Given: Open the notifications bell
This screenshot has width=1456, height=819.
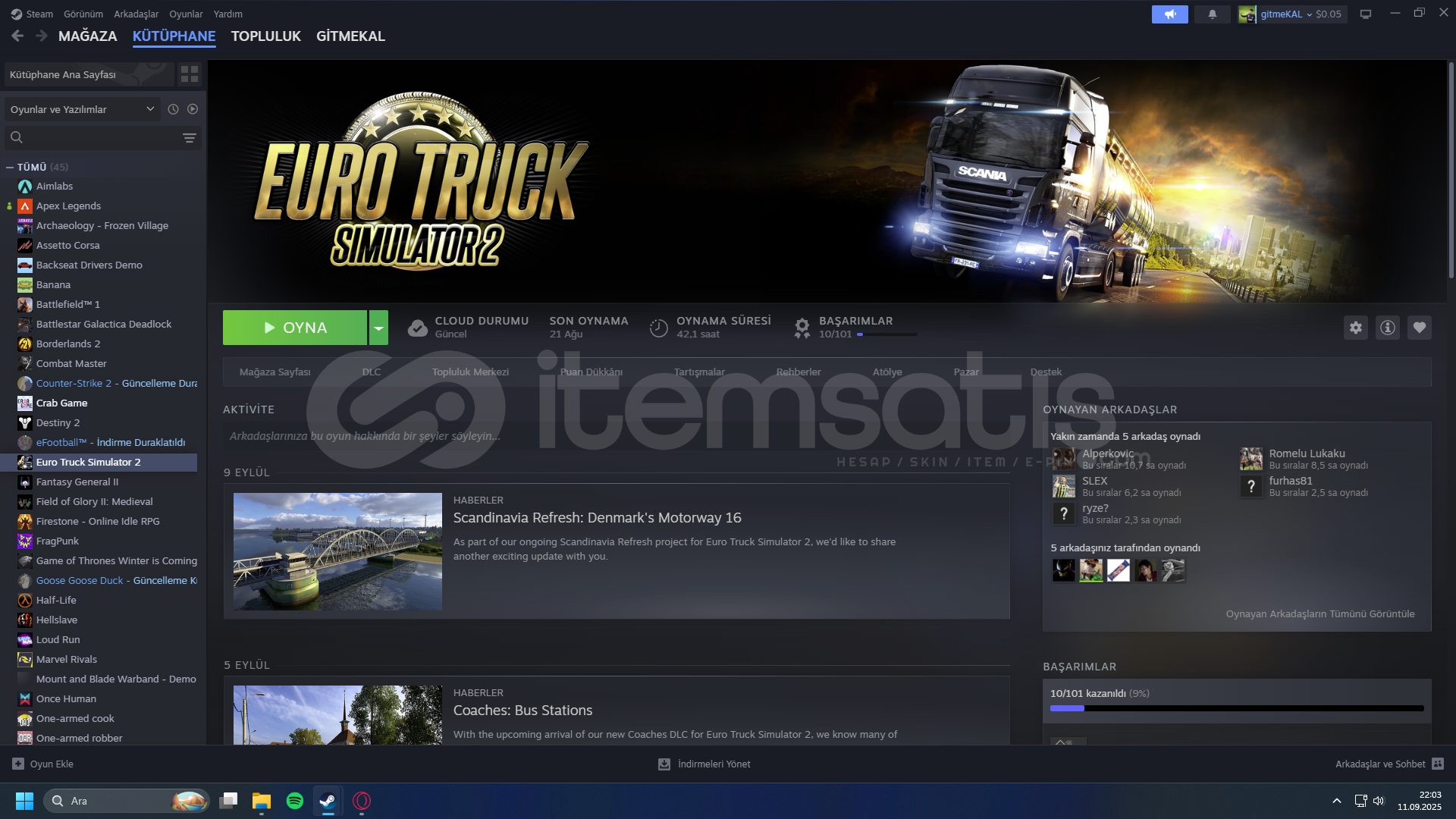Looking at the screenshot, I should [x=1212, y=14].
